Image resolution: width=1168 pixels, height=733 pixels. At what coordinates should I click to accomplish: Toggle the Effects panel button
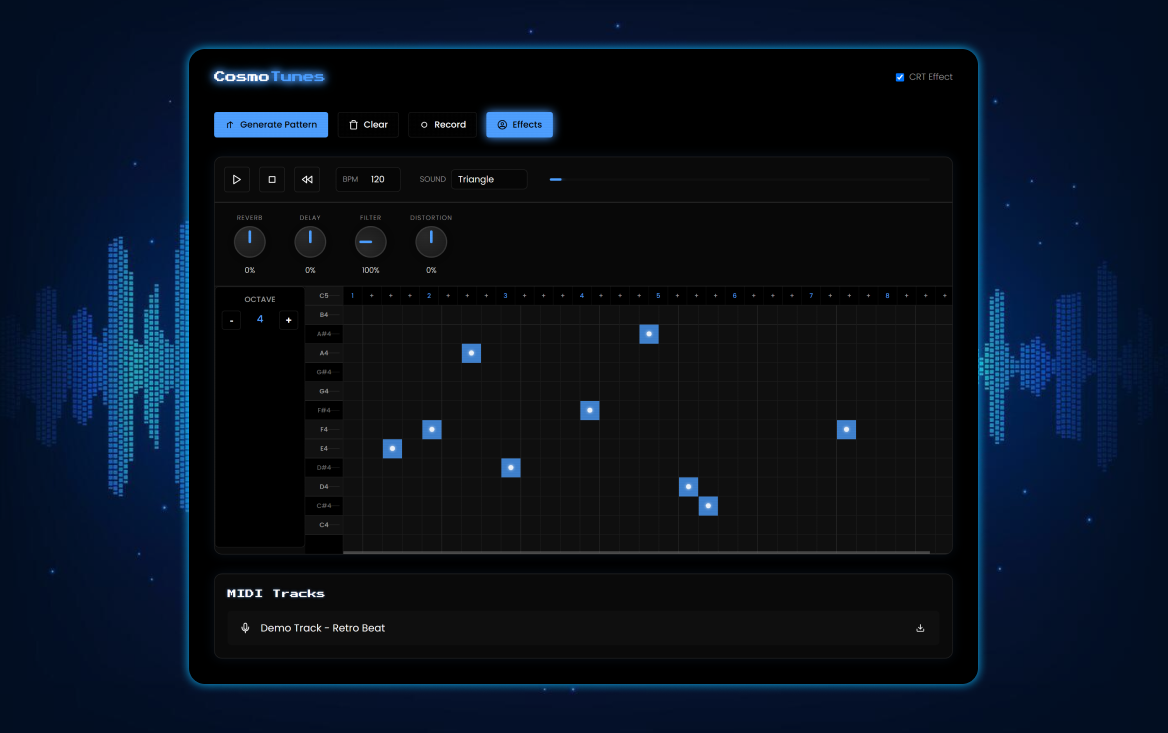pos(519,125)
